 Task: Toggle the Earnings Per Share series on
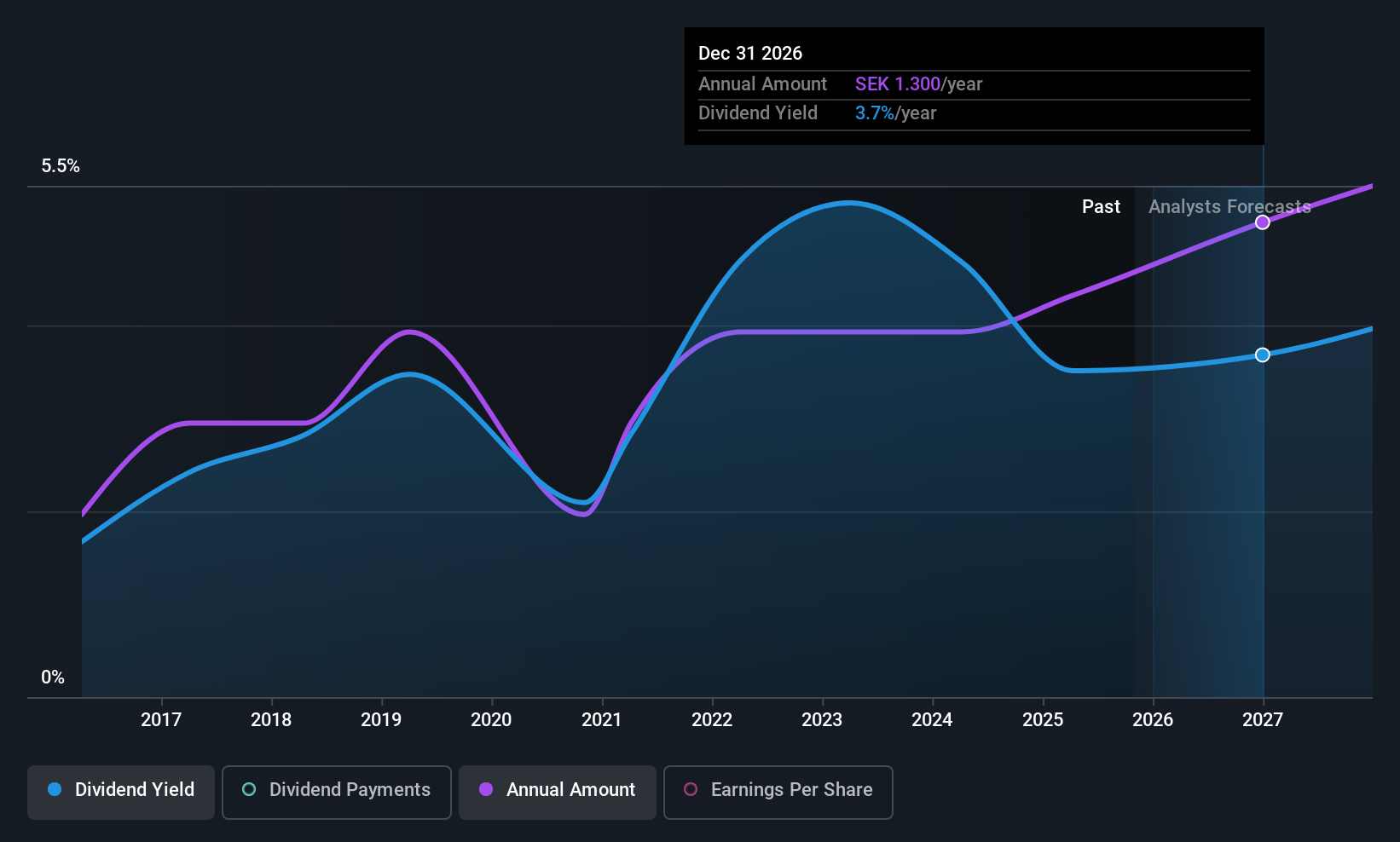(778, 792)
